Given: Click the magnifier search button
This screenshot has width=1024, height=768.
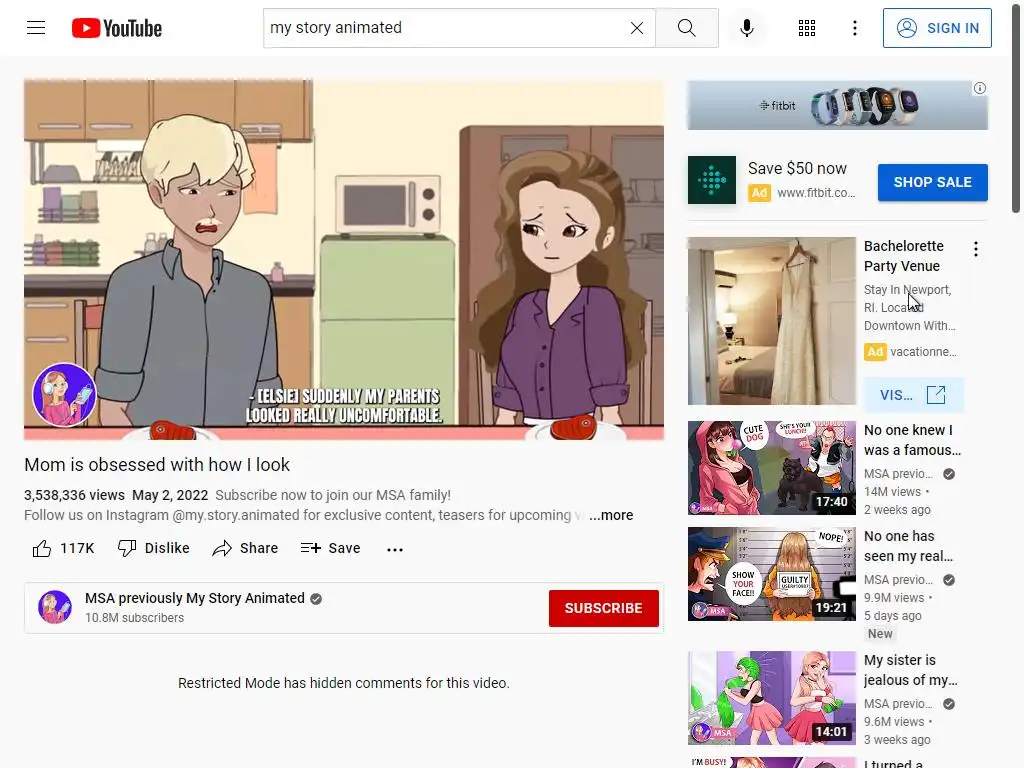Looking at the screenshot, I should click(686, 28).
